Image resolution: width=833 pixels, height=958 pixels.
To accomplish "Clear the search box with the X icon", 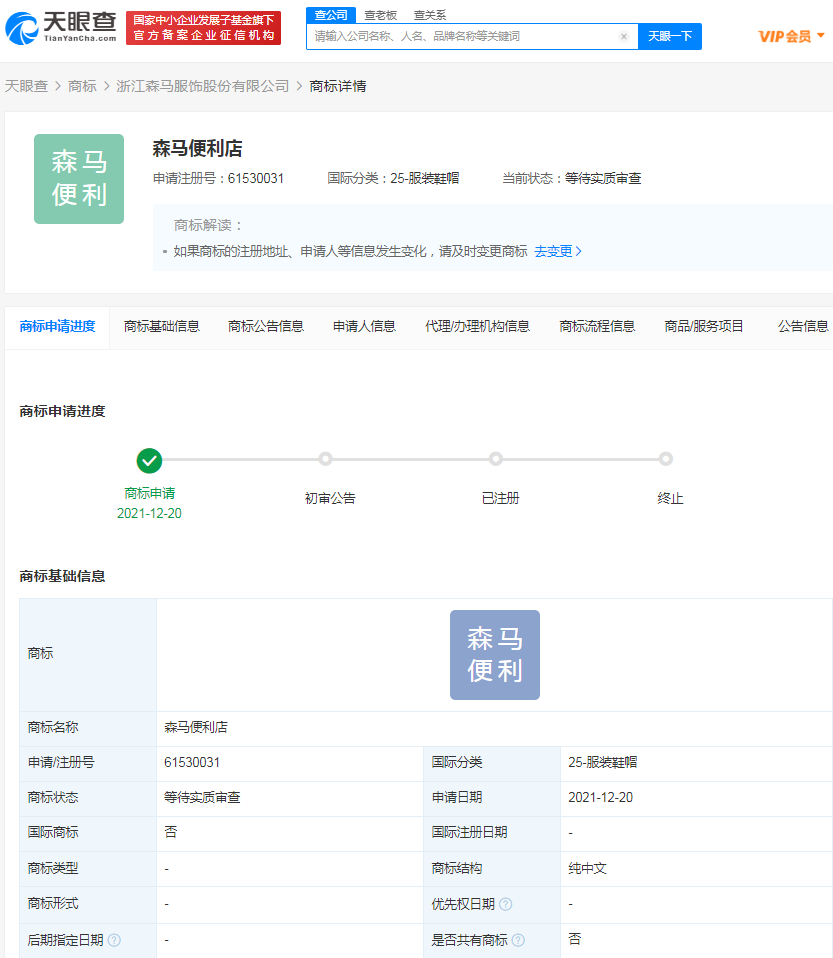I will coord(623,37).
